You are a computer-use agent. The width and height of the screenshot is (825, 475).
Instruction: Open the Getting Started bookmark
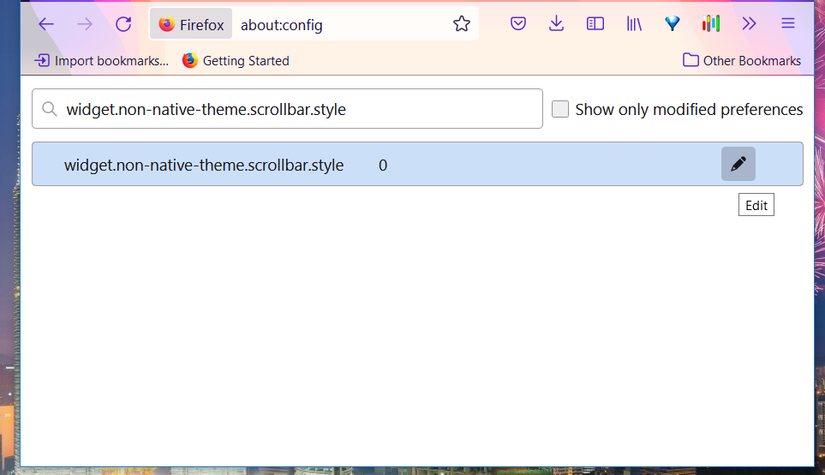point(236,61)
